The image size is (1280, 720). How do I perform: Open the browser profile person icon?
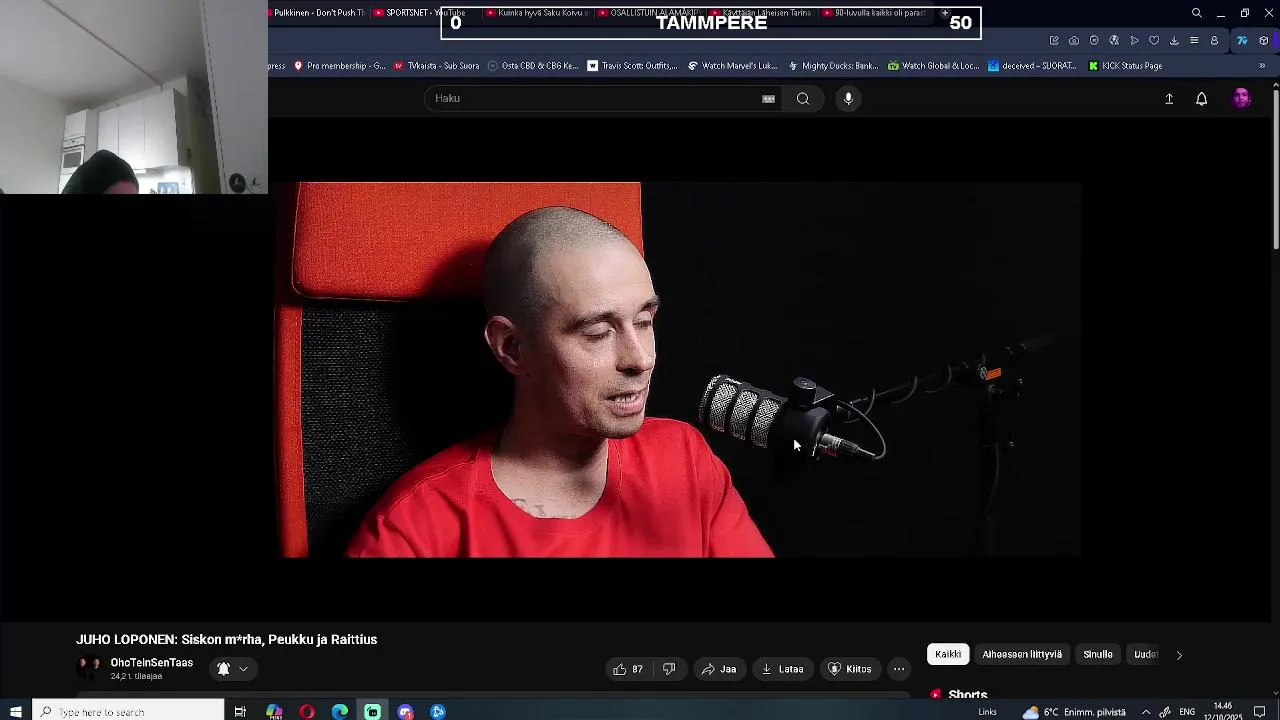pyautogui.click(x=1214, y=41)
